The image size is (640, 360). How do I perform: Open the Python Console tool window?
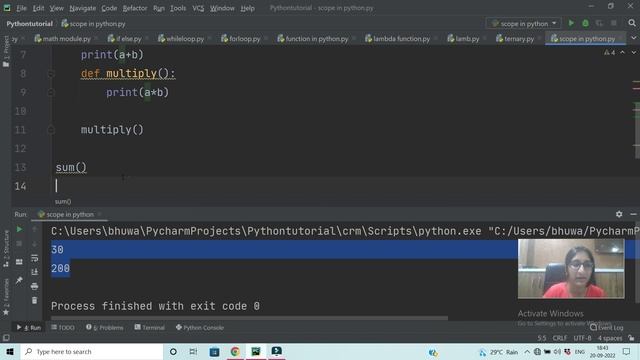200,327
